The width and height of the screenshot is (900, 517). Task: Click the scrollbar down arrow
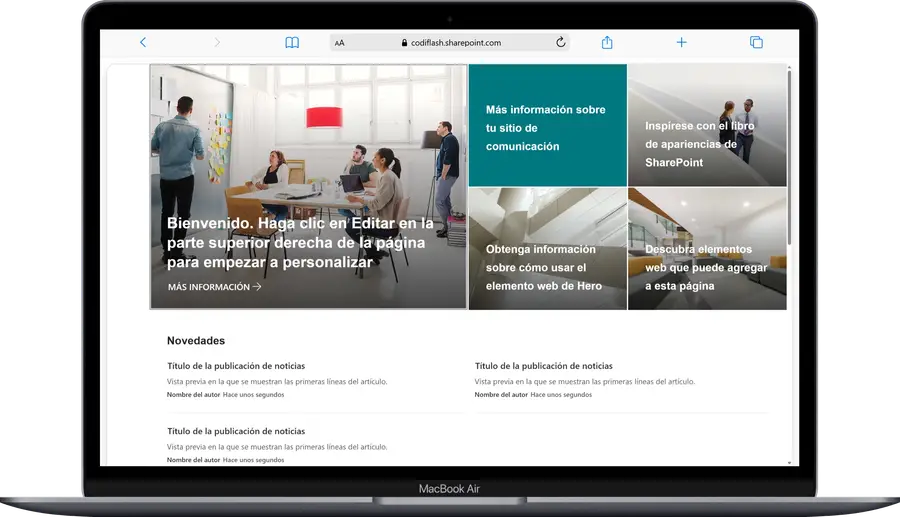[x=789, y=462]
